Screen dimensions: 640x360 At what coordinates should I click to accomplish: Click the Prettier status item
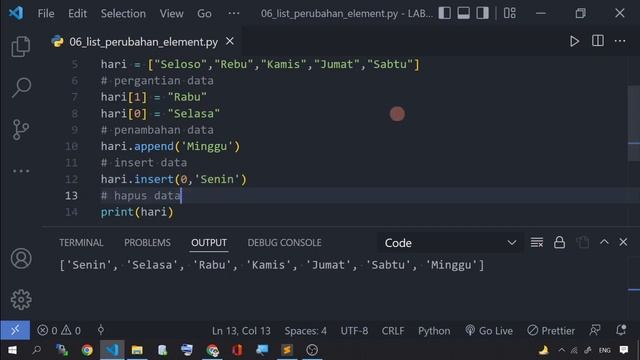point(551,331)
